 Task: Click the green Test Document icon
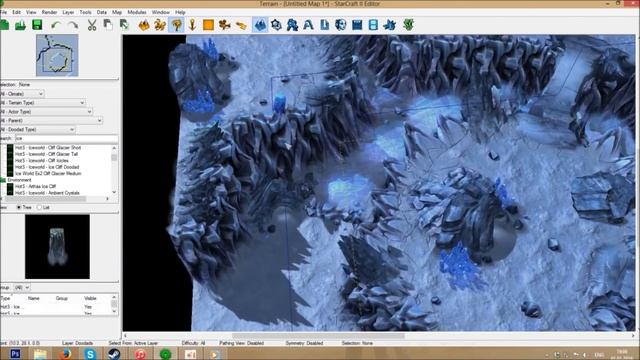(408, 25)
